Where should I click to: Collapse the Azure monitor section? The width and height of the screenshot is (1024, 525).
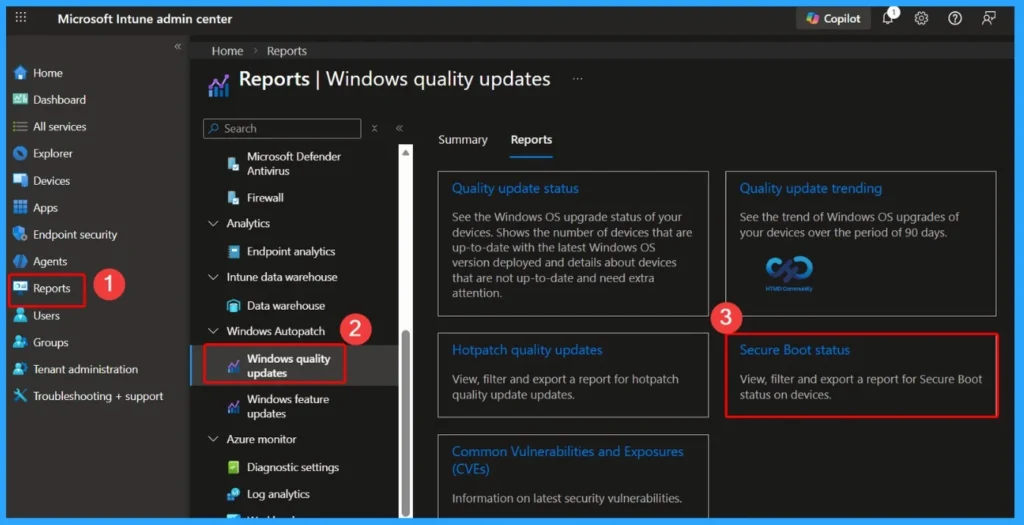[x=213, y=439]
